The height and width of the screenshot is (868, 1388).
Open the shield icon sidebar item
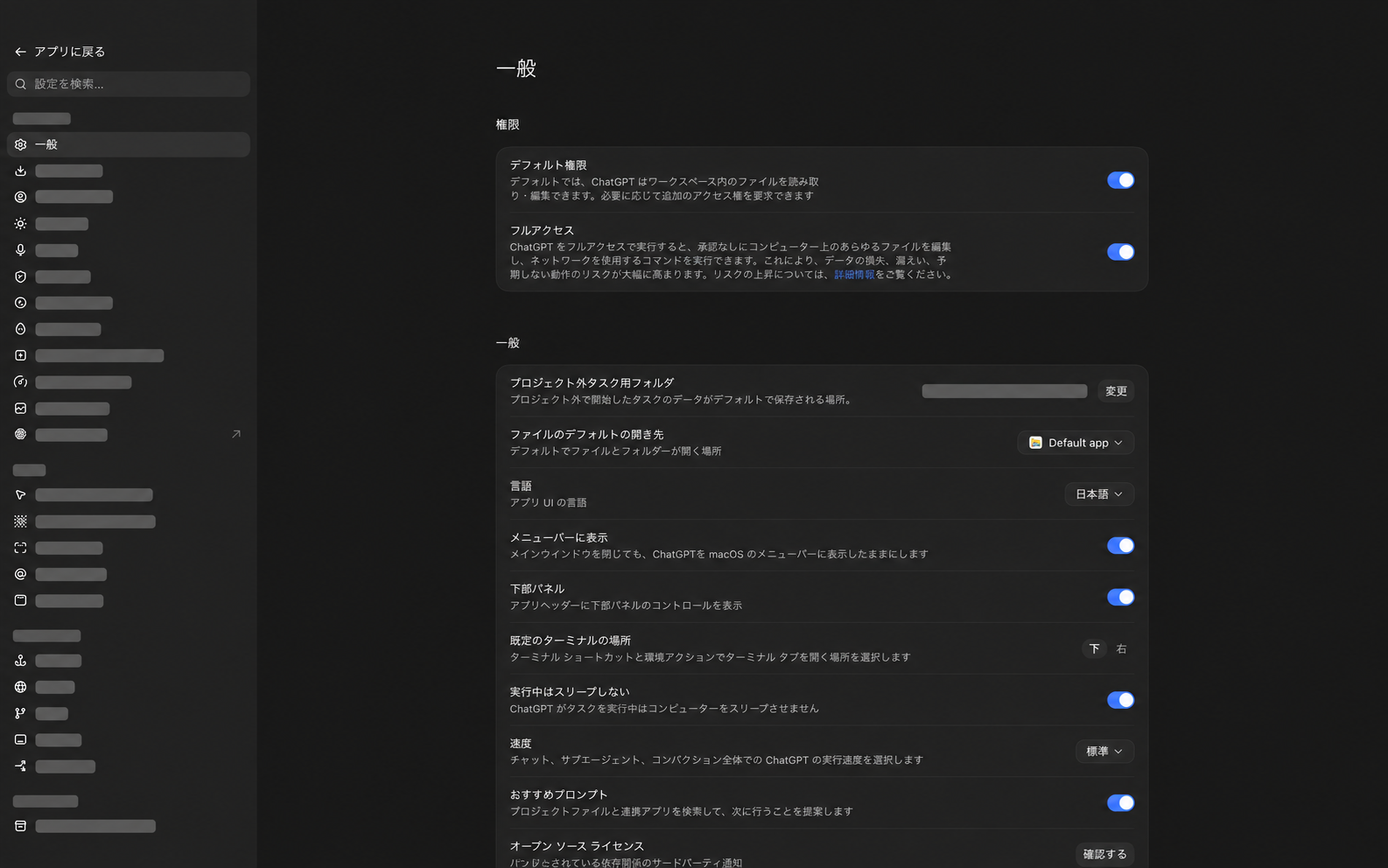click(x=20, y=276)
